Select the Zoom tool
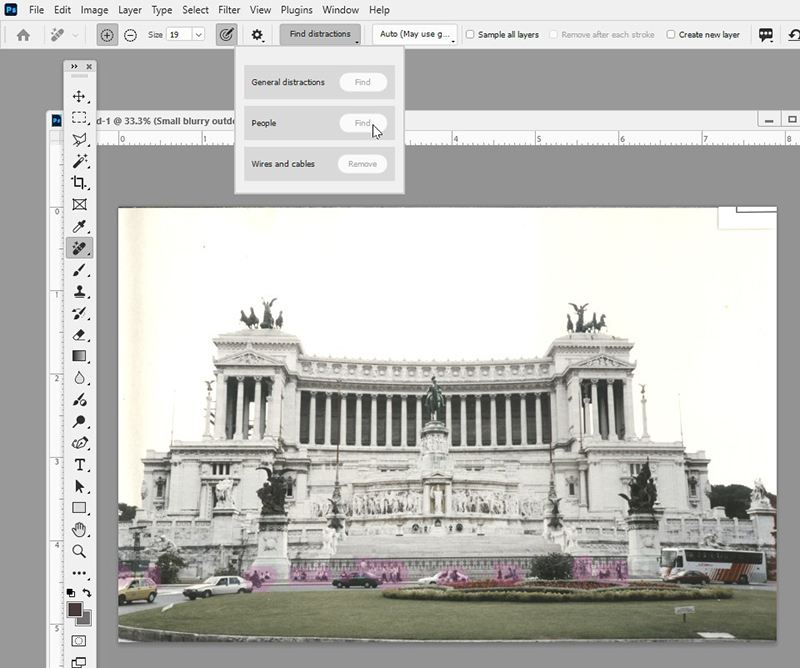800x668 pixels. tap(79, 551)
